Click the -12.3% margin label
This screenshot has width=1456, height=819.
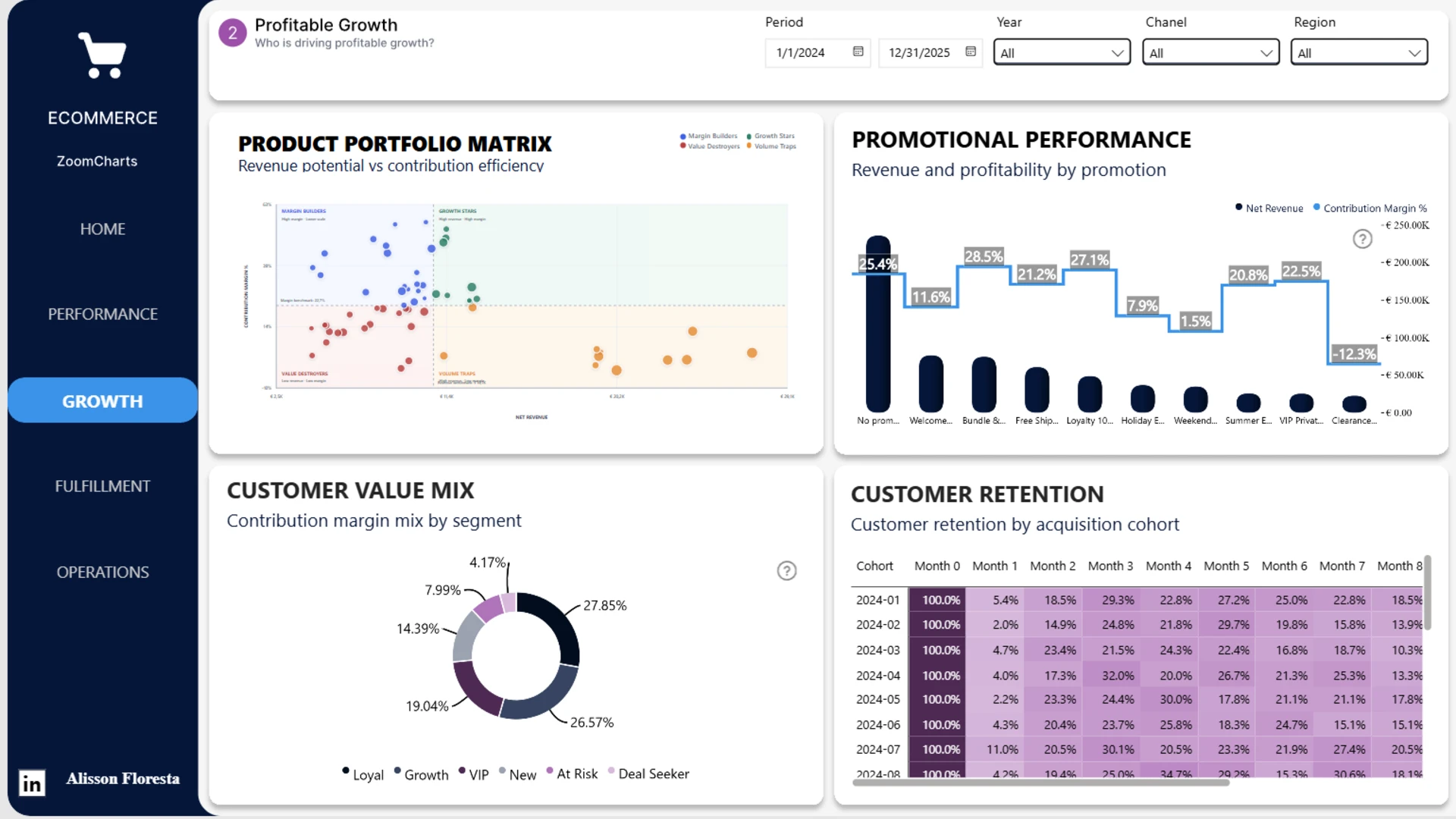1354,353
